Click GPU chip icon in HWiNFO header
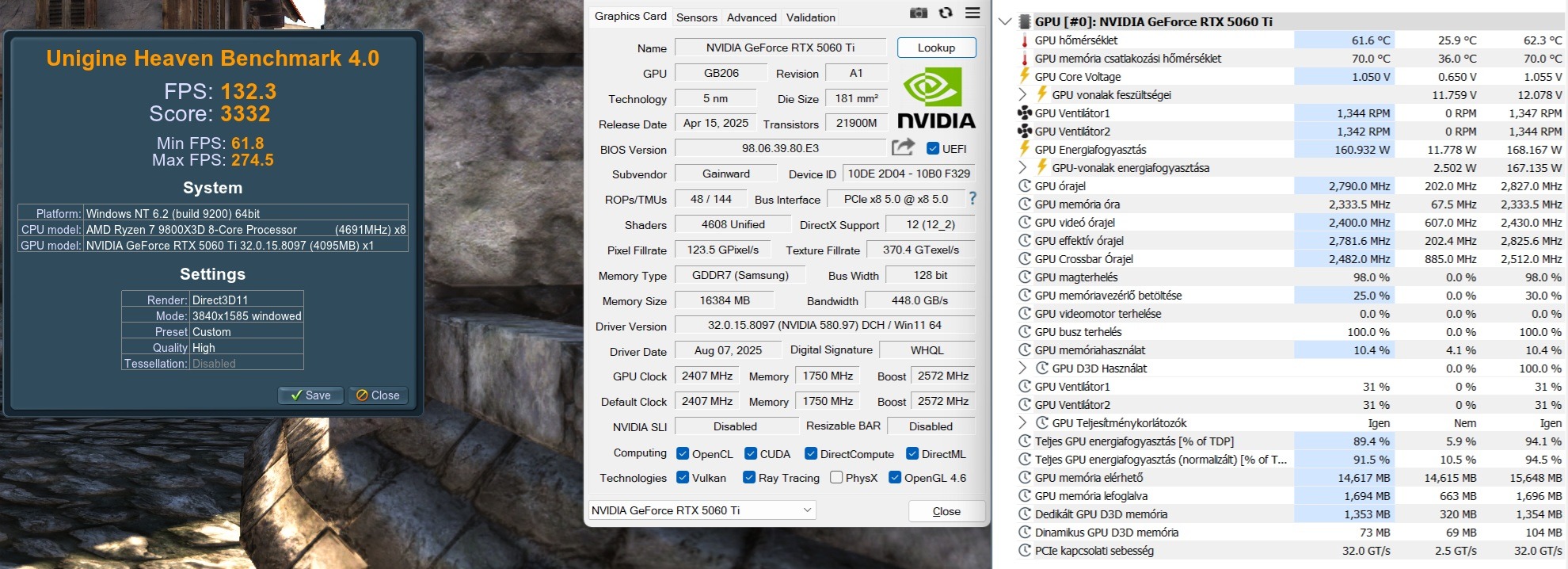Viewport: 1568px width, 569px height. [1025, 21]
